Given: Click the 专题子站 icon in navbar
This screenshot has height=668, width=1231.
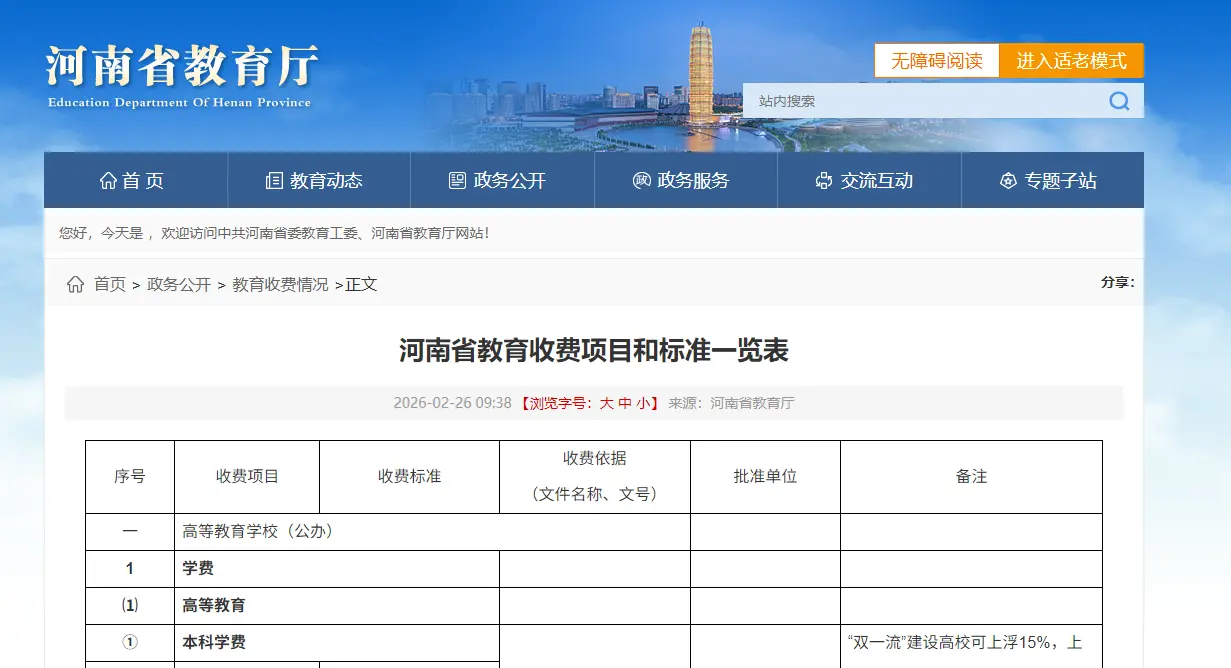Looking at the screenshot, I should coord(1008,181).
